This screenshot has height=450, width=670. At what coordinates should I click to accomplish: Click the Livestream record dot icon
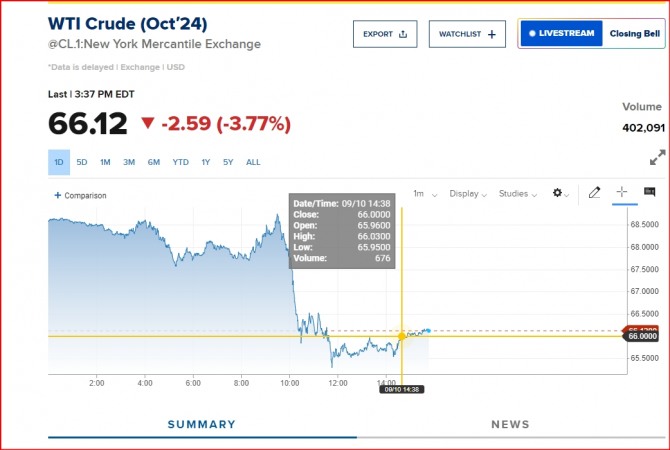[x=530, y=34]
